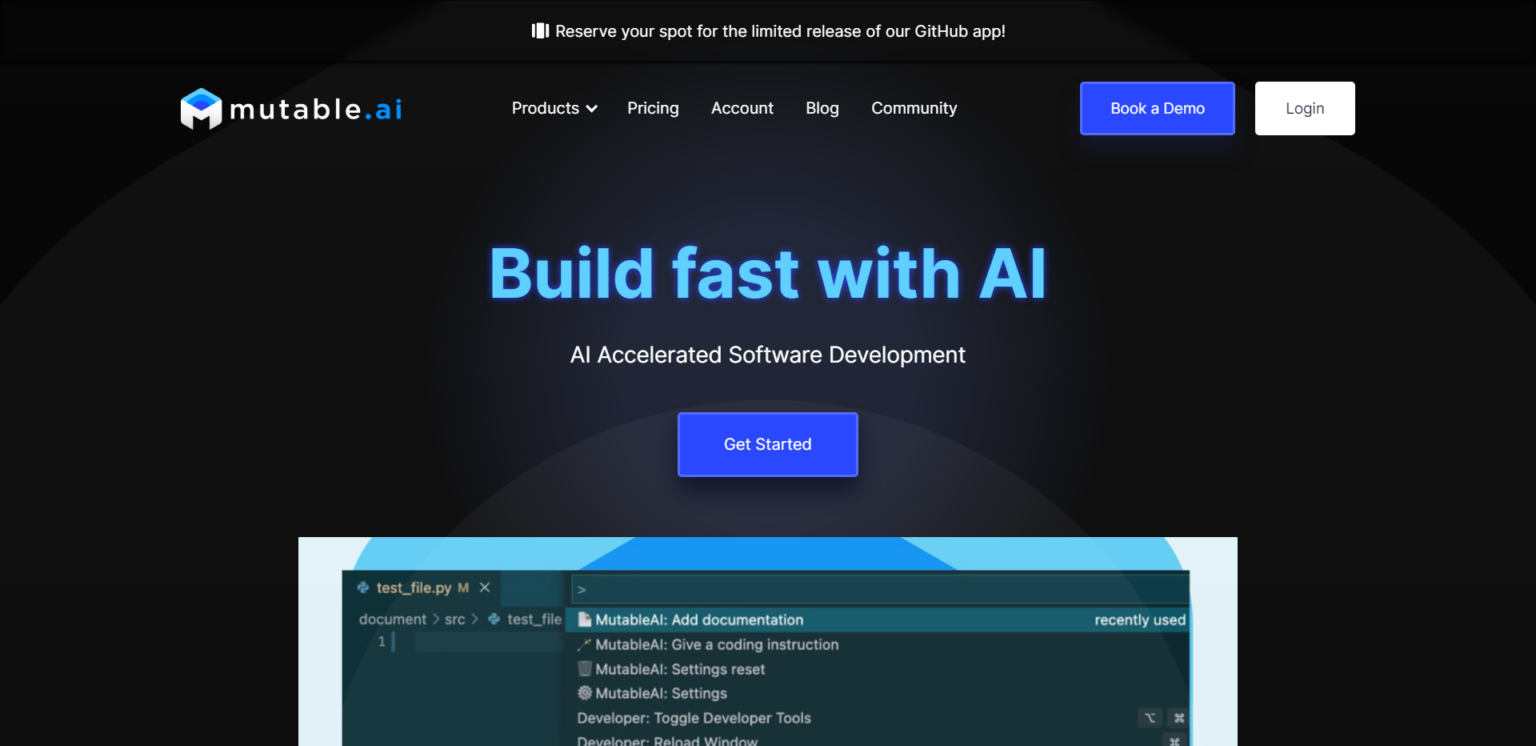Screen dimensions: 1536x746
Task: Open the Pricing menu item
Action: pyautogui.click(x=653, y=108)
